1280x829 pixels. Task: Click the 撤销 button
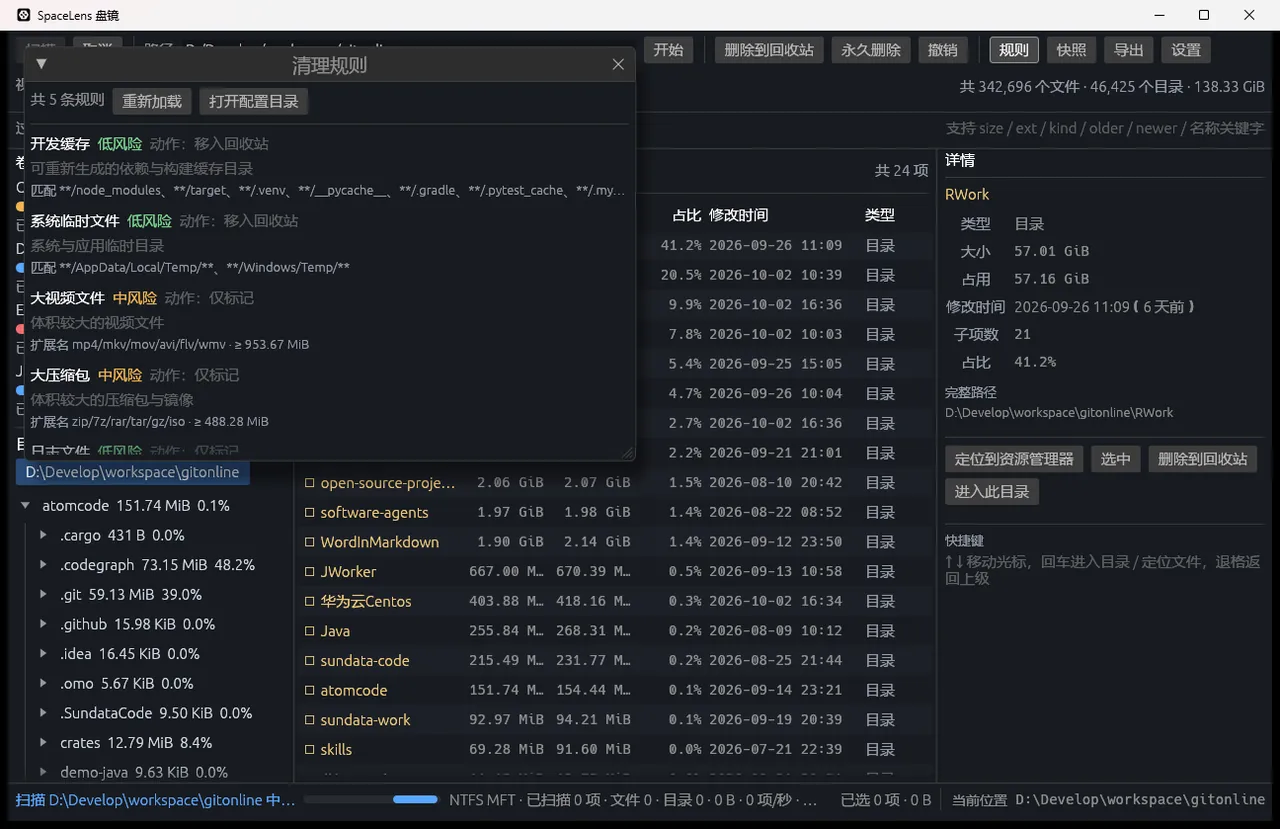coord(943,50)
